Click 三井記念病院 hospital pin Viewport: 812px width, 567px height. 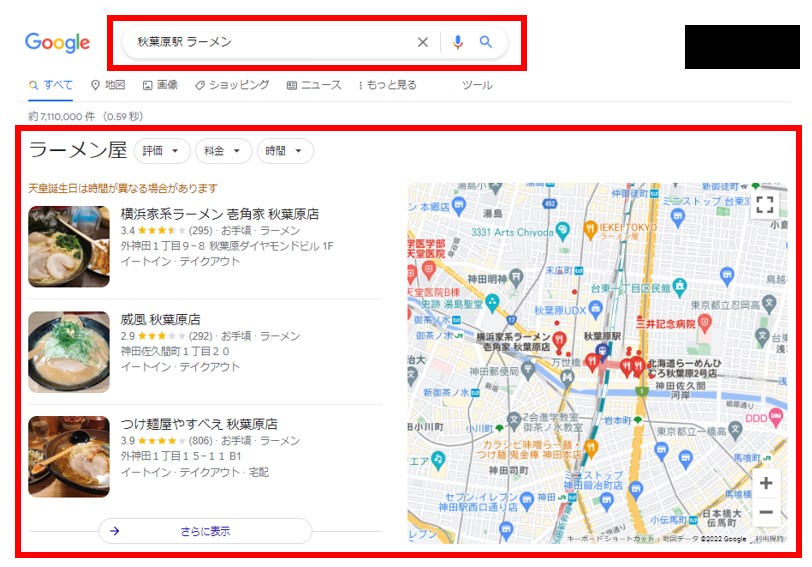(704, 324)
